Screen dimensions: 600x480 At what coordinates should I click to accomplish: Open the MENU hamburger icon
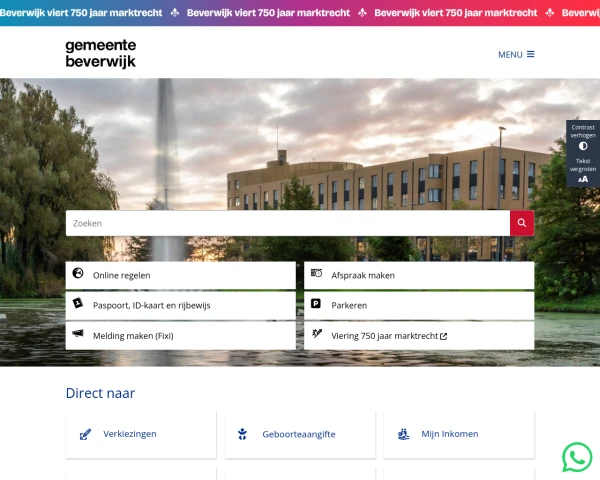[x=530, y=54]
